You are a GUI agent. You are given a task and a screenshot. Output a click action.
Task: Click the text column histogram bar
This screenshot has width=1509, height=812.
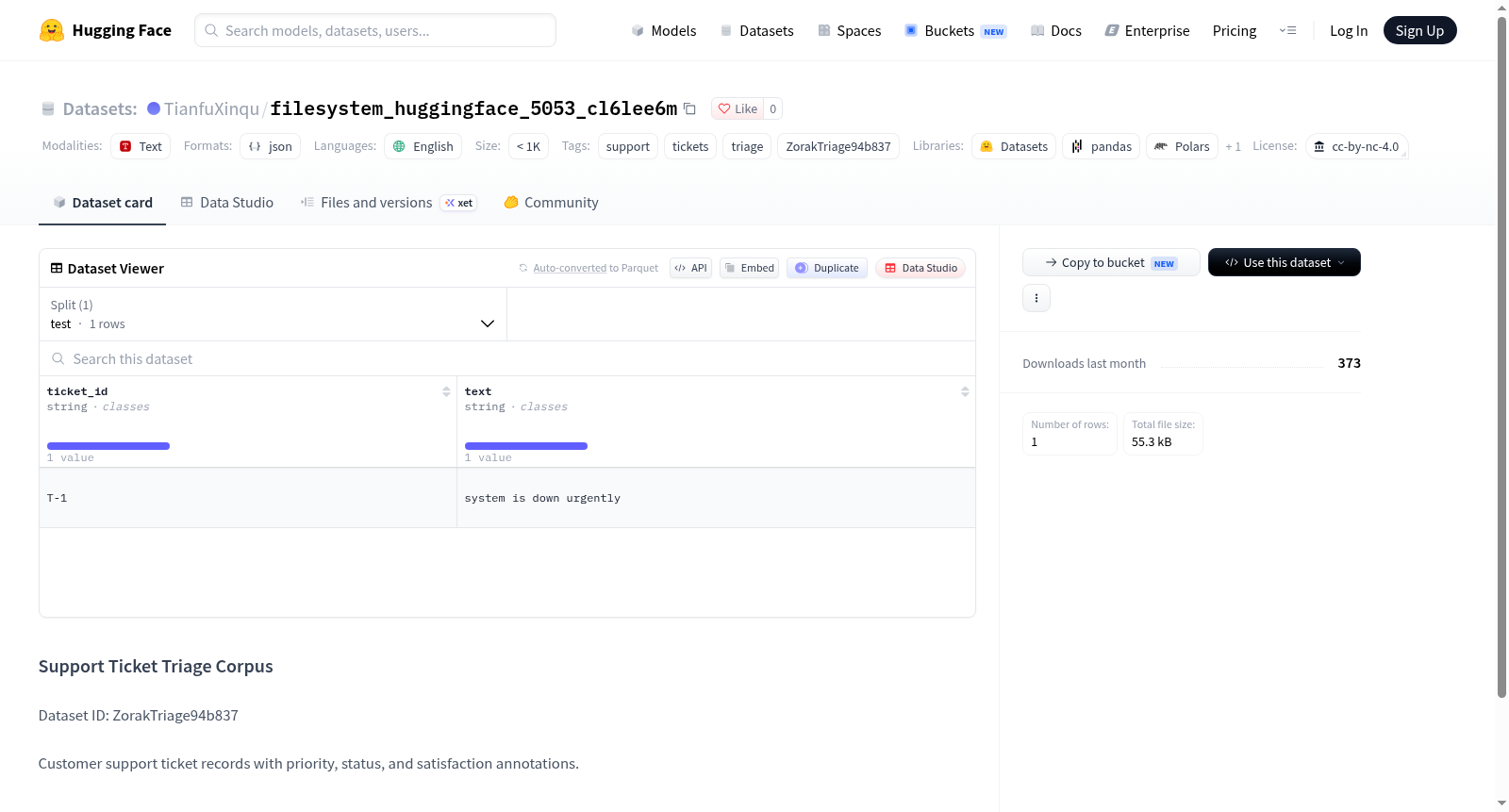[x=526, y=446]
